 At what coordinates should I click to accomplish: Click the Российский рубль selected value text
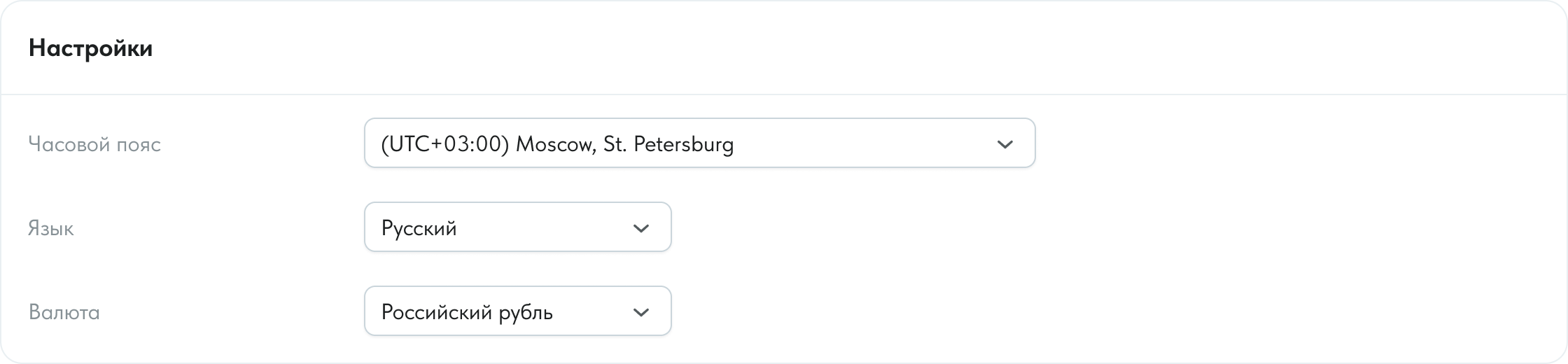coord(467,312)
